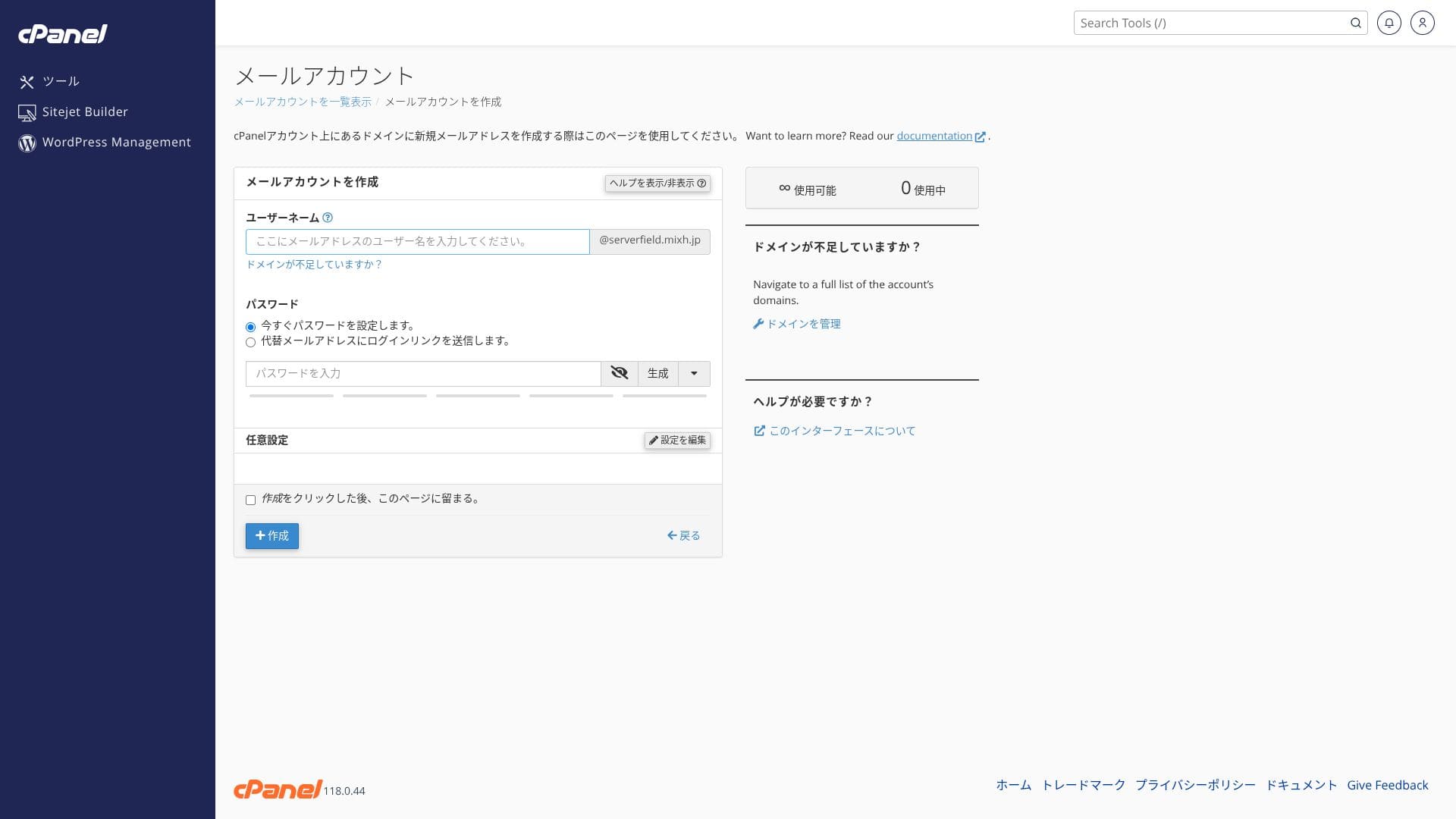Click the search magnifier icon
This screenshot has height=819, width=1456.
[1355, 24]
